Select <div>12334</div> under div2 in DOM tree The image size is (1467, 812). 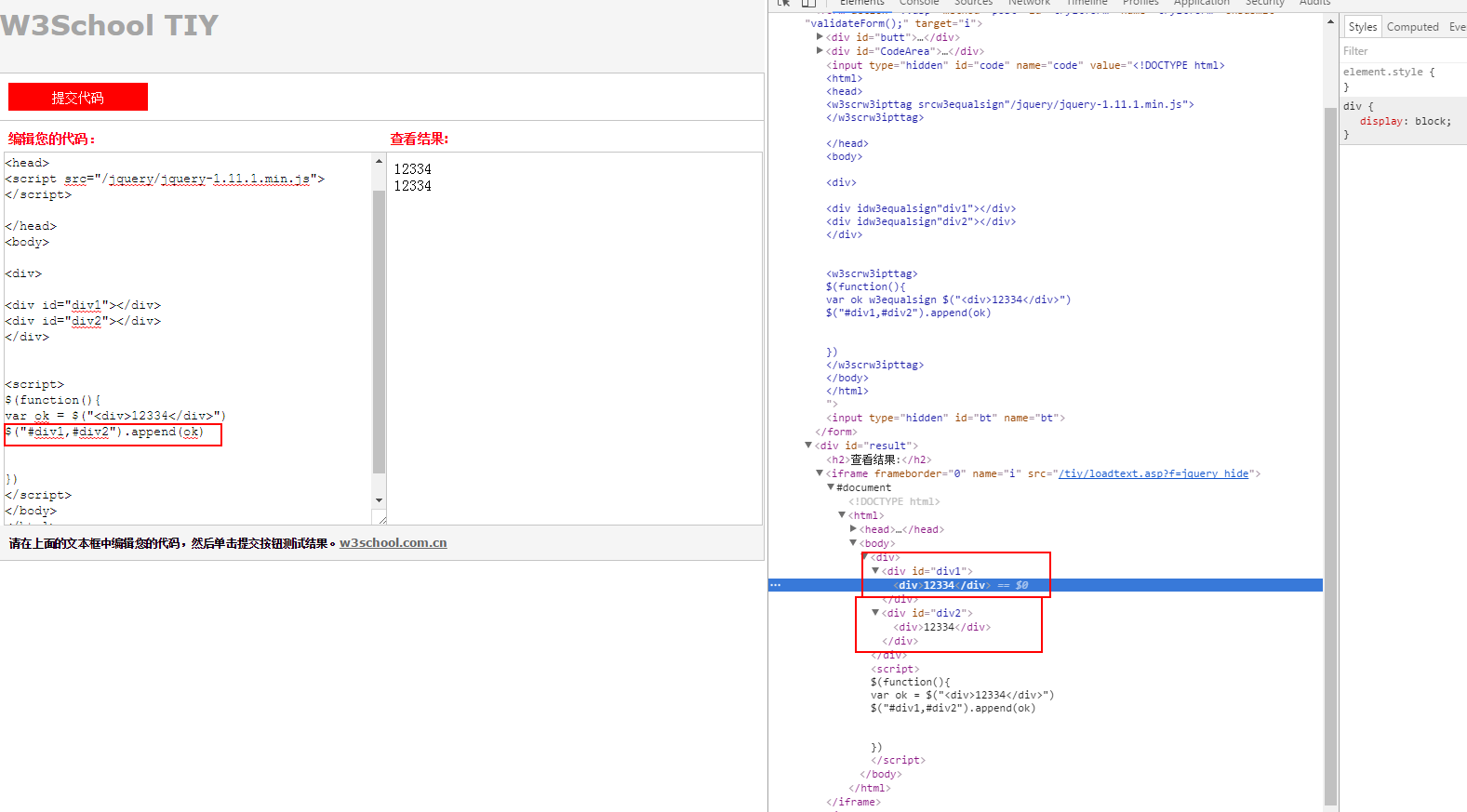(941, 627)
